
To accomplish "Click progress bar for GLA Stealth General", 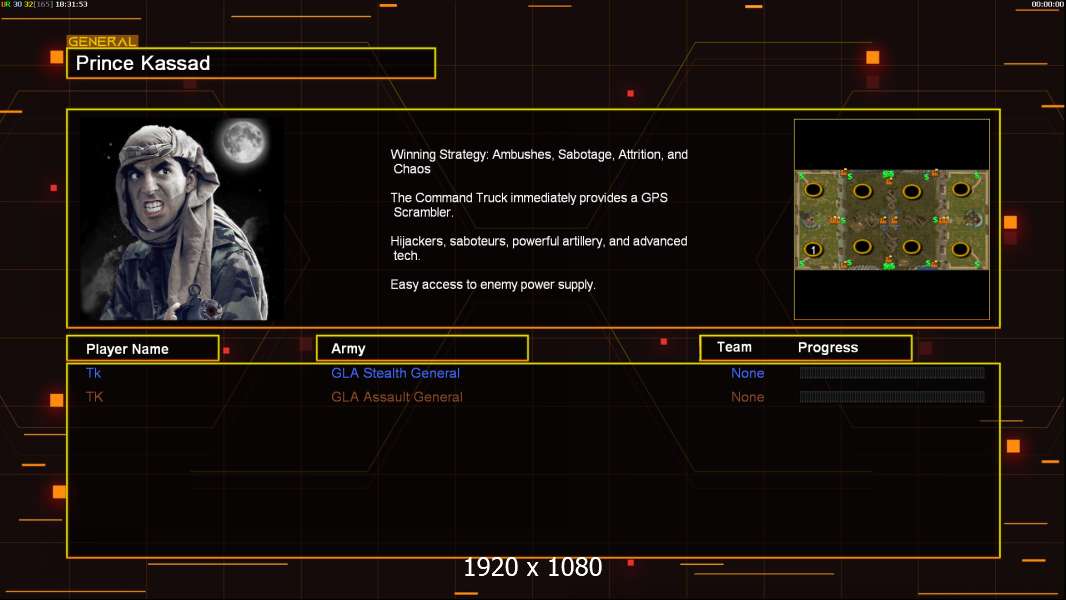I will click(892, 372).
